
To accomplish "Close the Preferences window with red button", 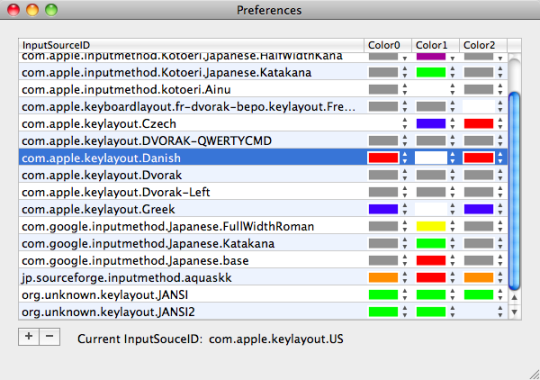I will (14, 10).
